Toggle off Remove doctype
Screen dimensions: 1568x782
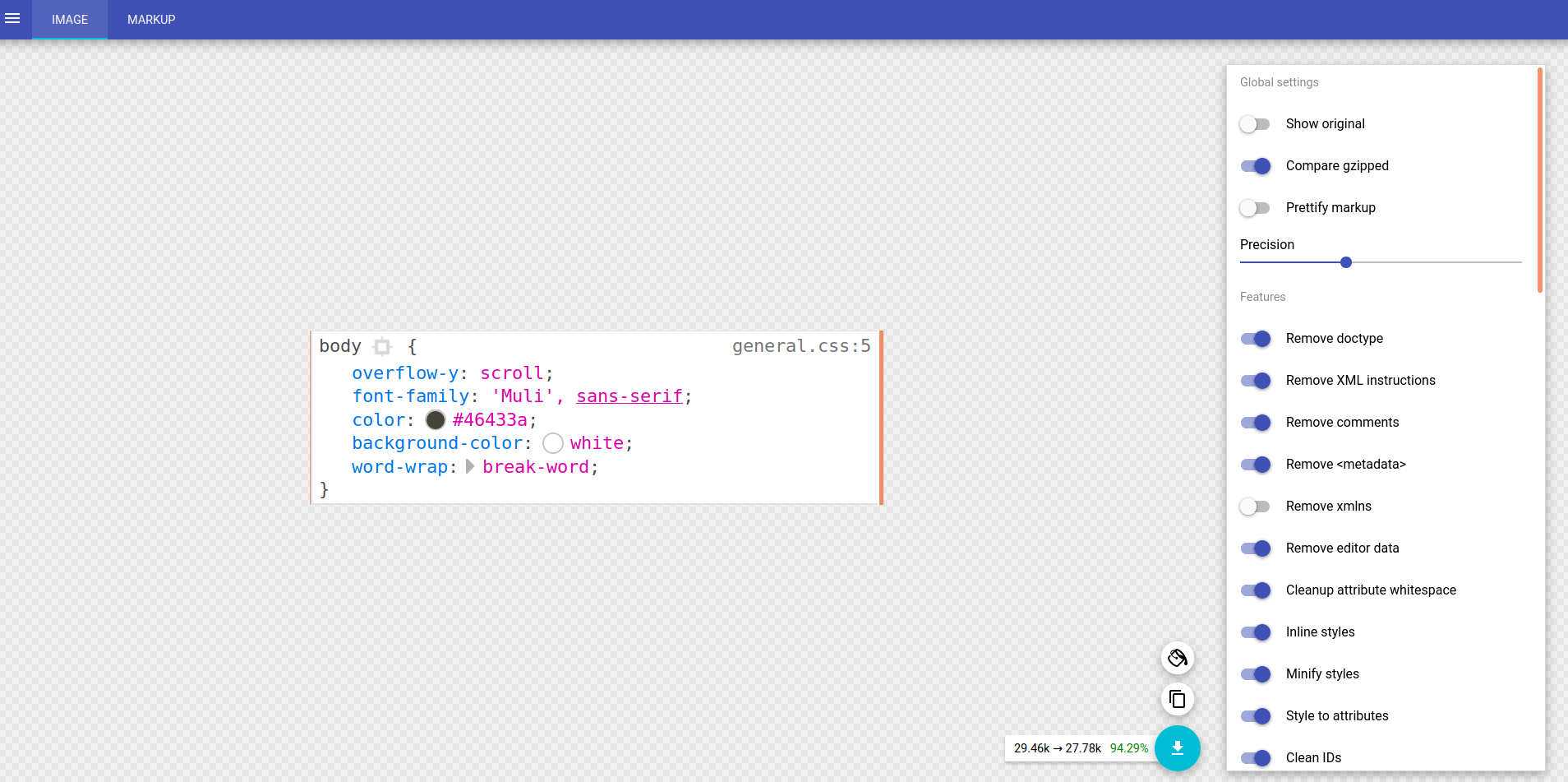1255,339
